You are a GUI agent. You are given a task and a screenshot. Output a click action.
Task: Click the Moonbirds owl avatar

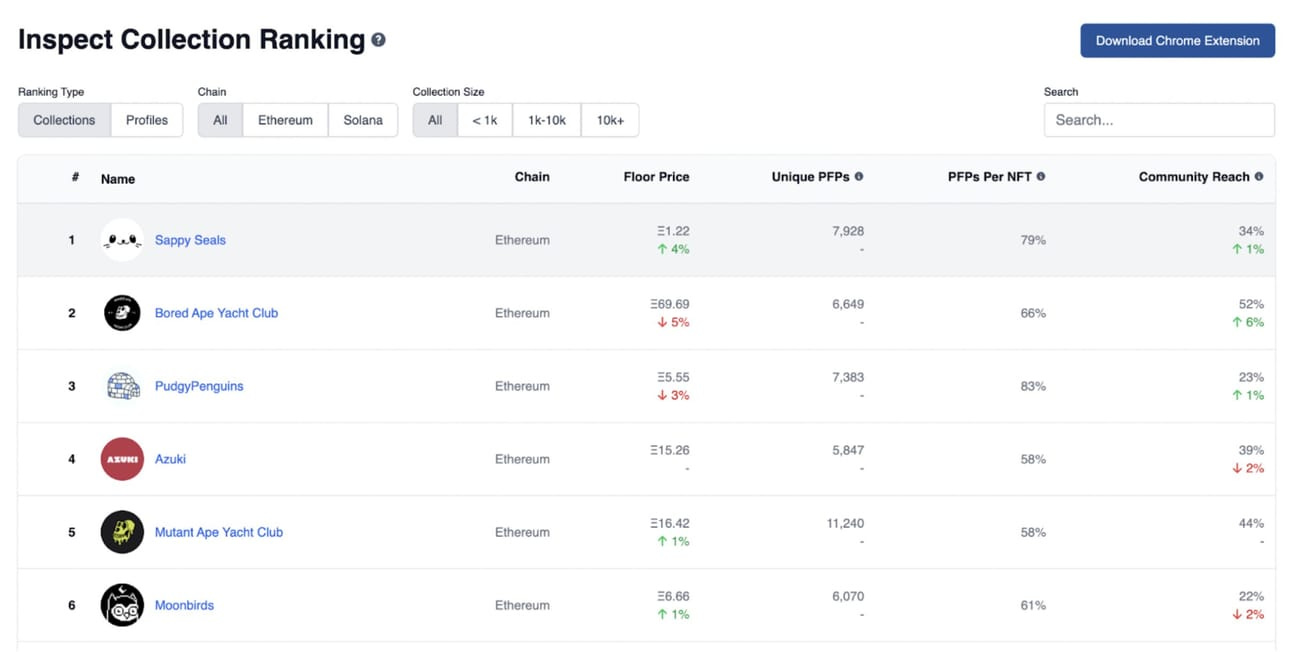tap(122, 605)
